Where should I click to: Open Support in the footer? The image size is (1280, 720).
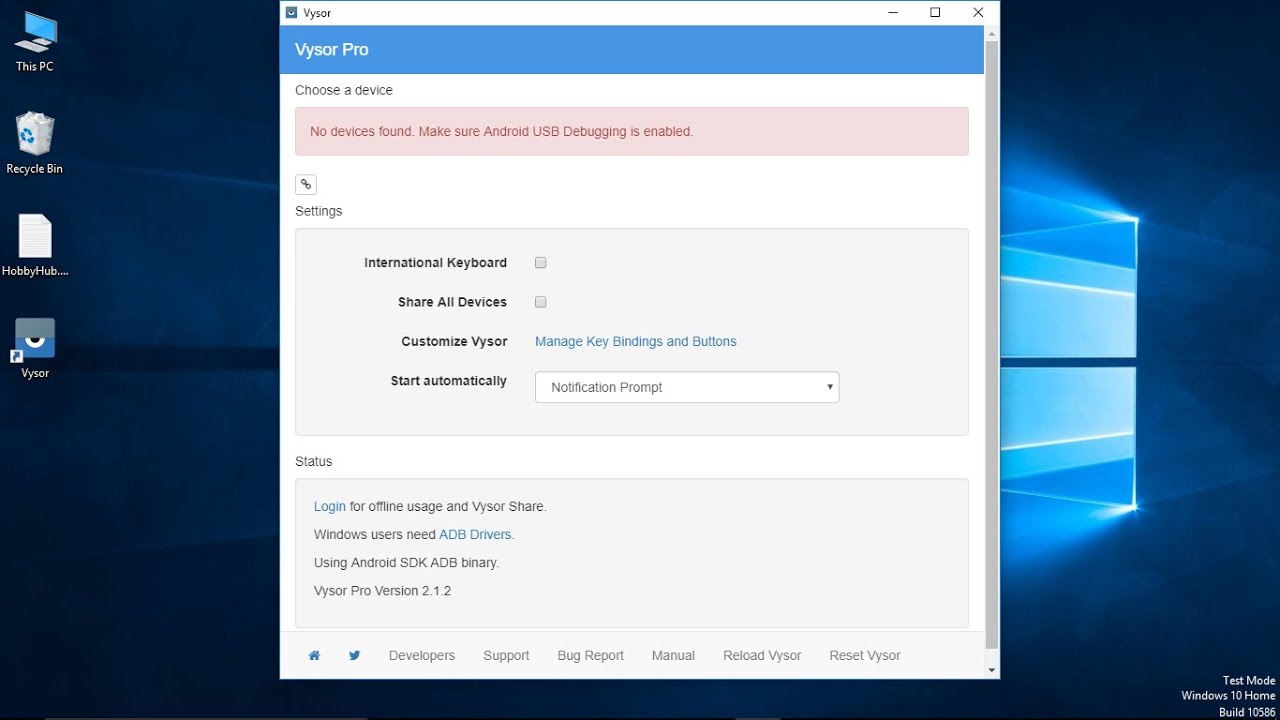[x=506, y=656]
